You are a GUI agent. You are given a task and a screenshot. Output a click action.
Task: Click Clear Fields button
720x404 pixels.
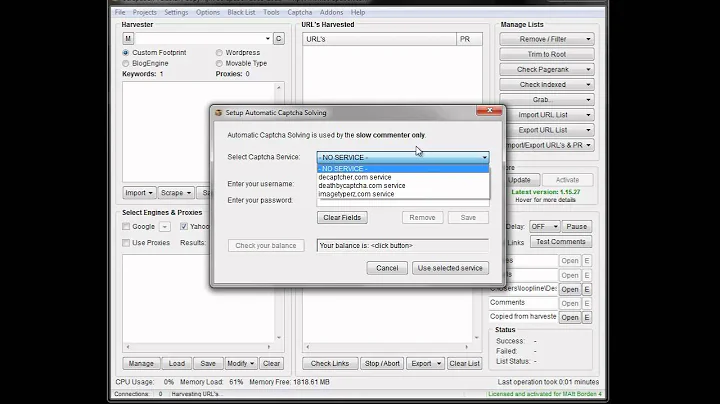click(x=342, y=218)
